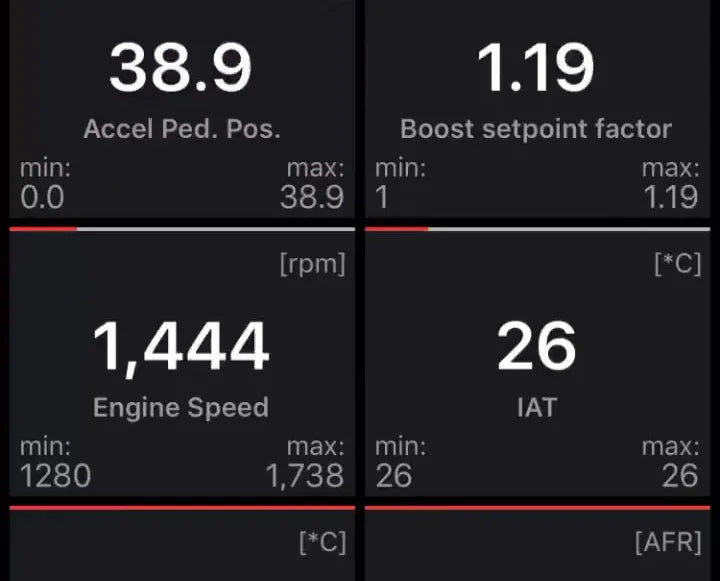Click the [*C] unit above IAT

point(677,265)
